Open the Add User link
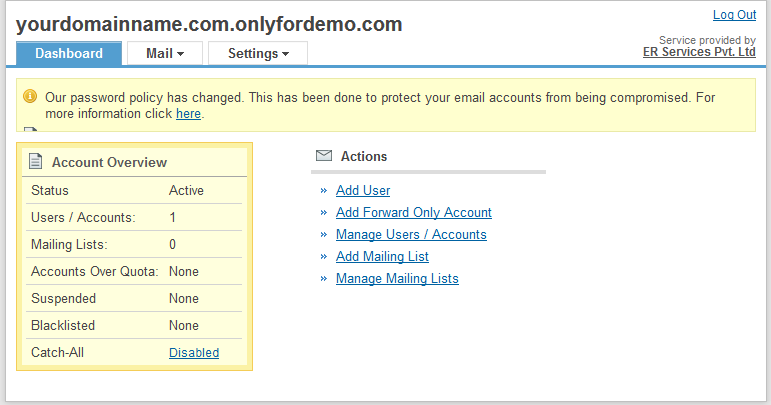The height and width of the screenshot is (405, 771). coord(363,190)
